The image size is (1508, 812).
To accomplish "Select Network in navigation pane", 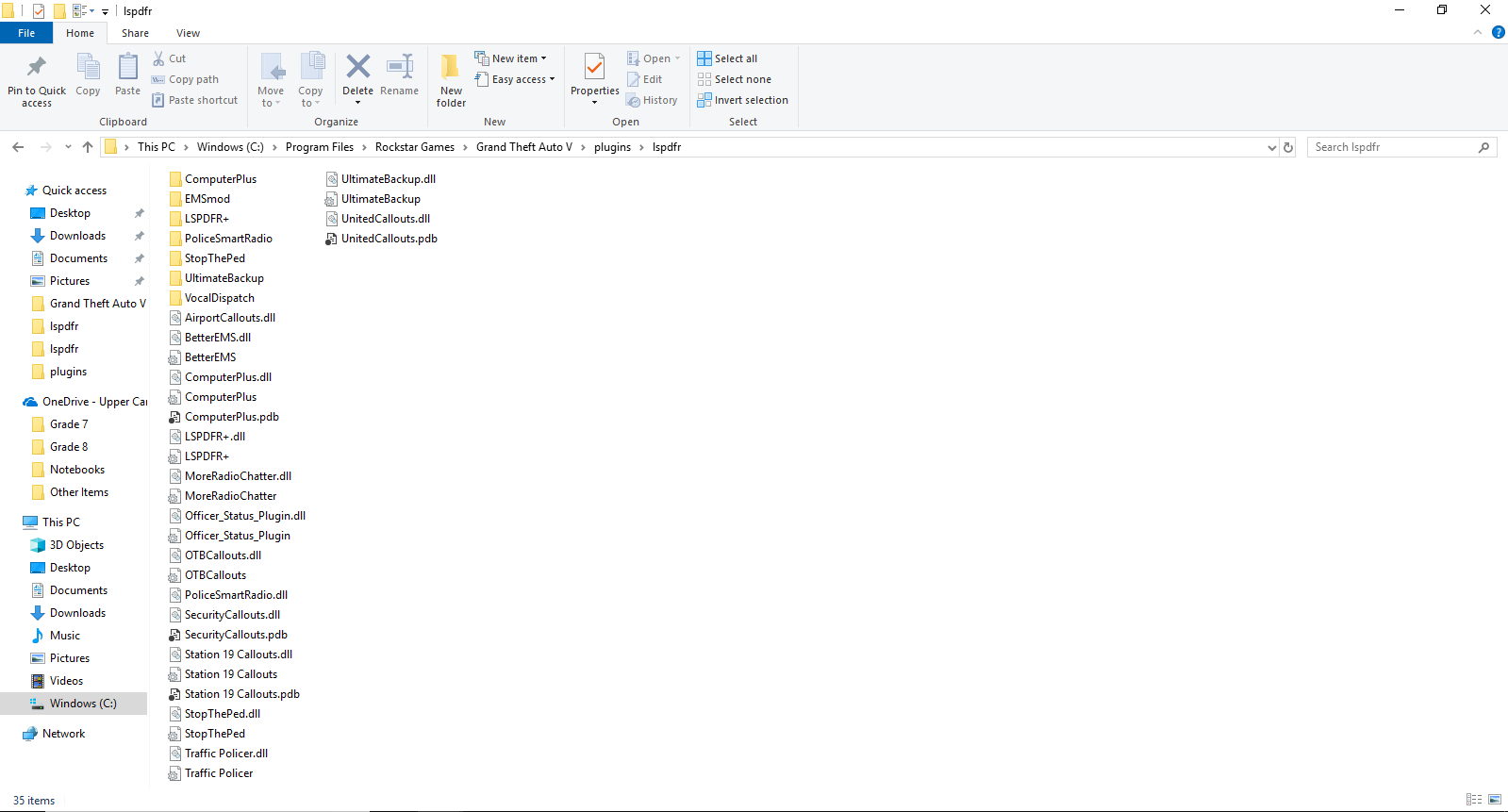I will (63, 734).
